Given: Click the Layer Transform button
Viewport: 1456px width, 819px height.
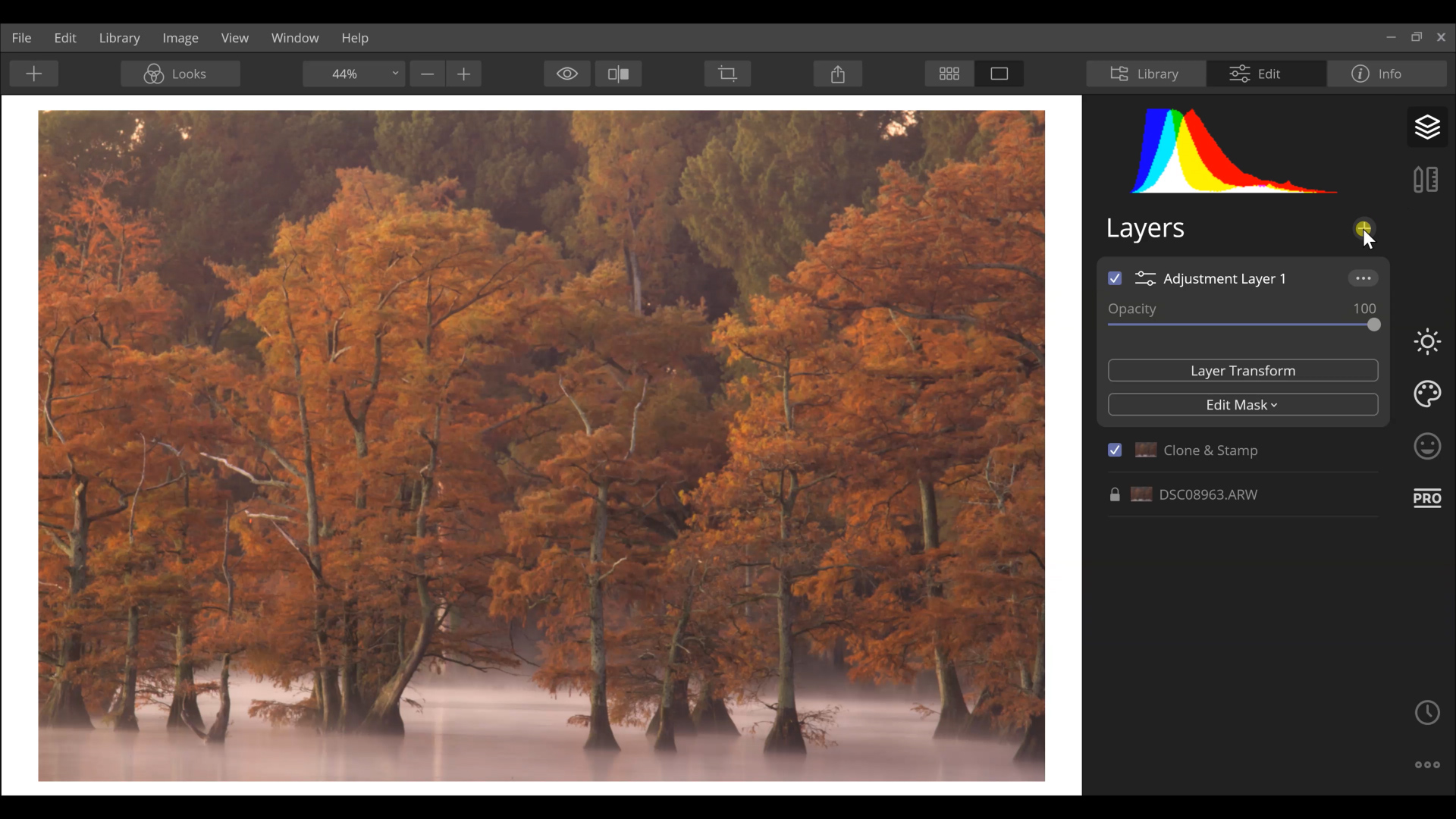Looking at the screenshot, I should coord(1243,371).
